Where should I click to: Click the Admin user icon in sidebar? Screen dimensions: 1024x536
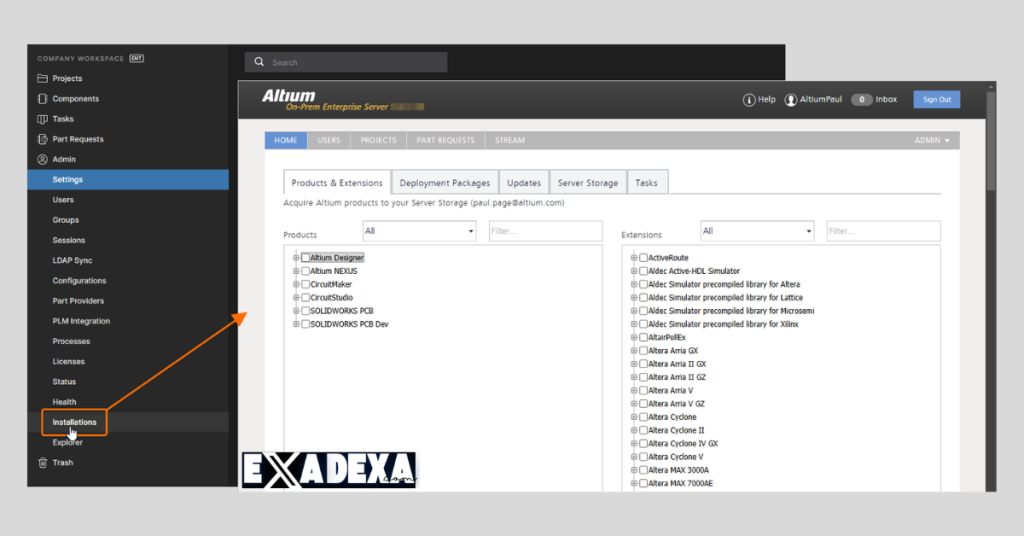point(42,159)
